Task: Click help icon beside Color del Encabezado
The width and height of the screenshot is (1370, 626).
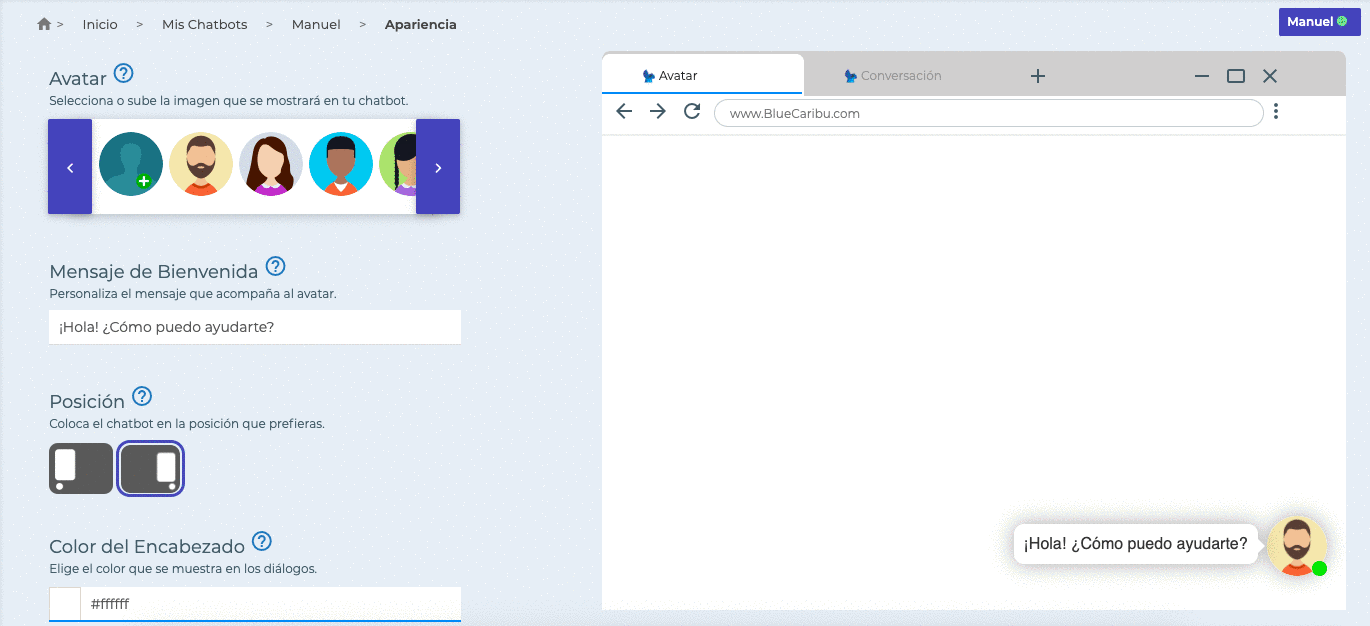Action: click(262, 541)
